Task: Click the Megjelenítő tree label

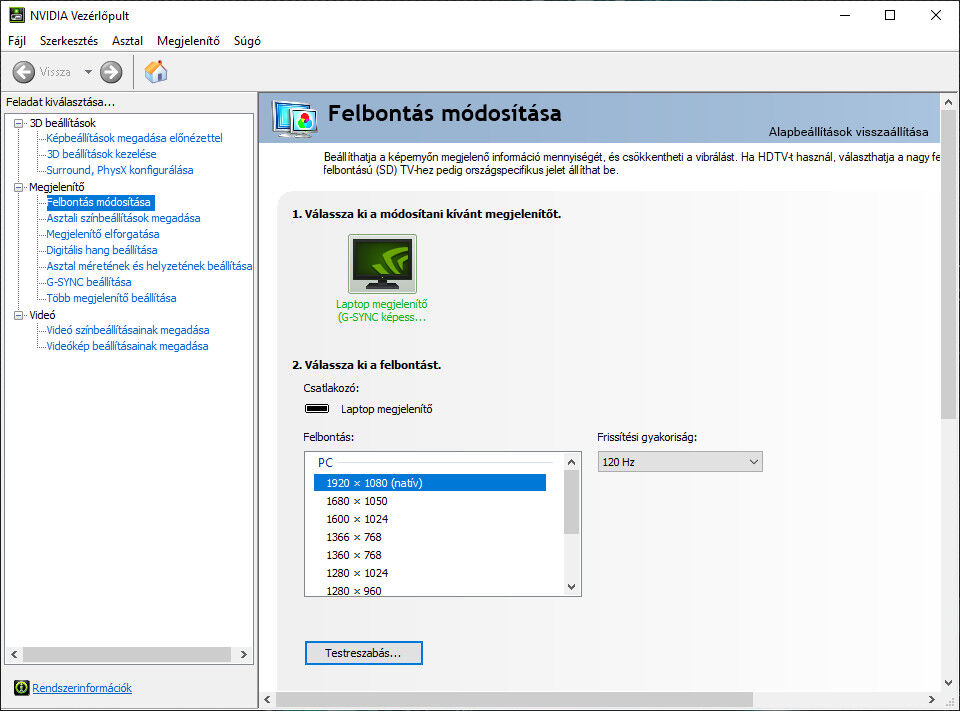Action: (57, 187)
